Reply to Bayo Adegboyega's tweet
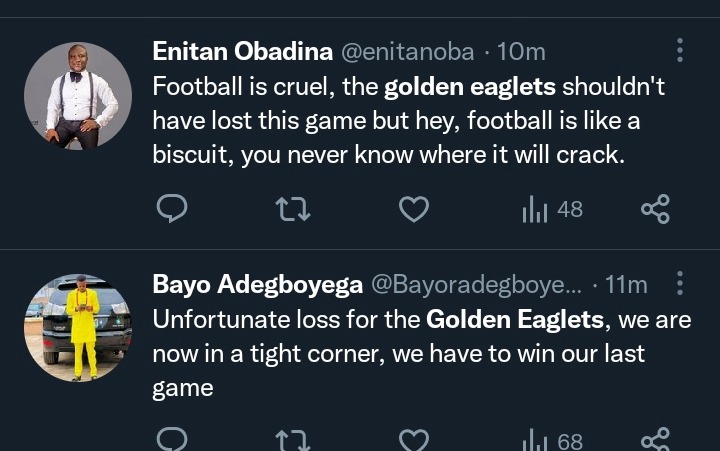 [x=173, y=440]
